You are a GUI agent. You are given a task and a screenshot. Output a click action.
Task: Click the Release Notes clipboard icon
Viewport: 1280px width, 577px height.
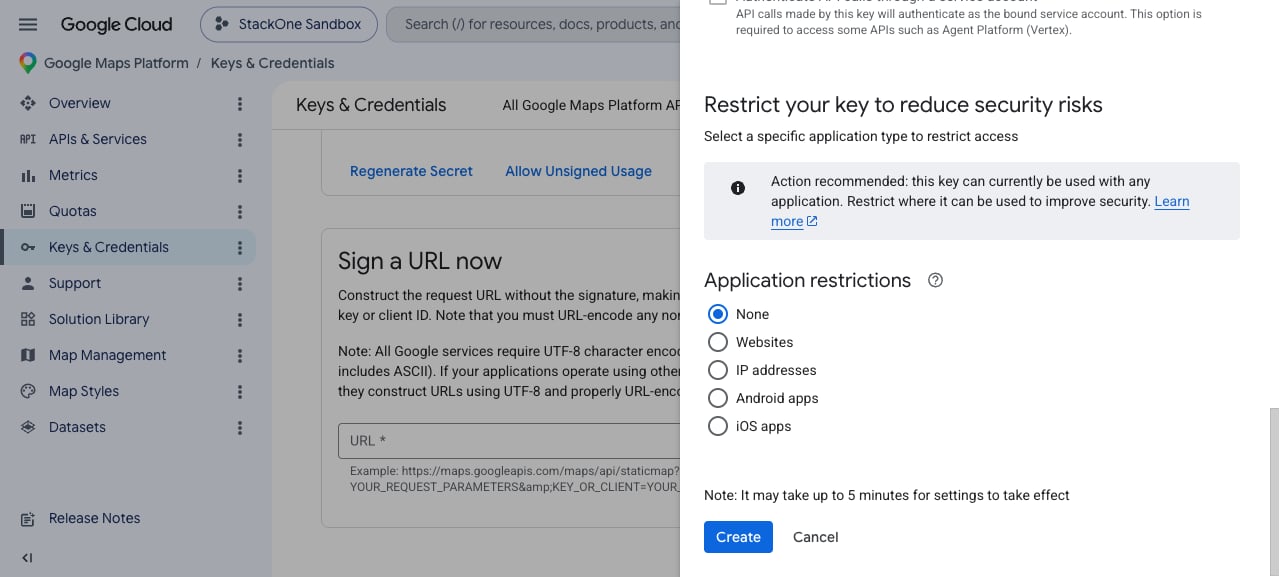click(28, 518)
